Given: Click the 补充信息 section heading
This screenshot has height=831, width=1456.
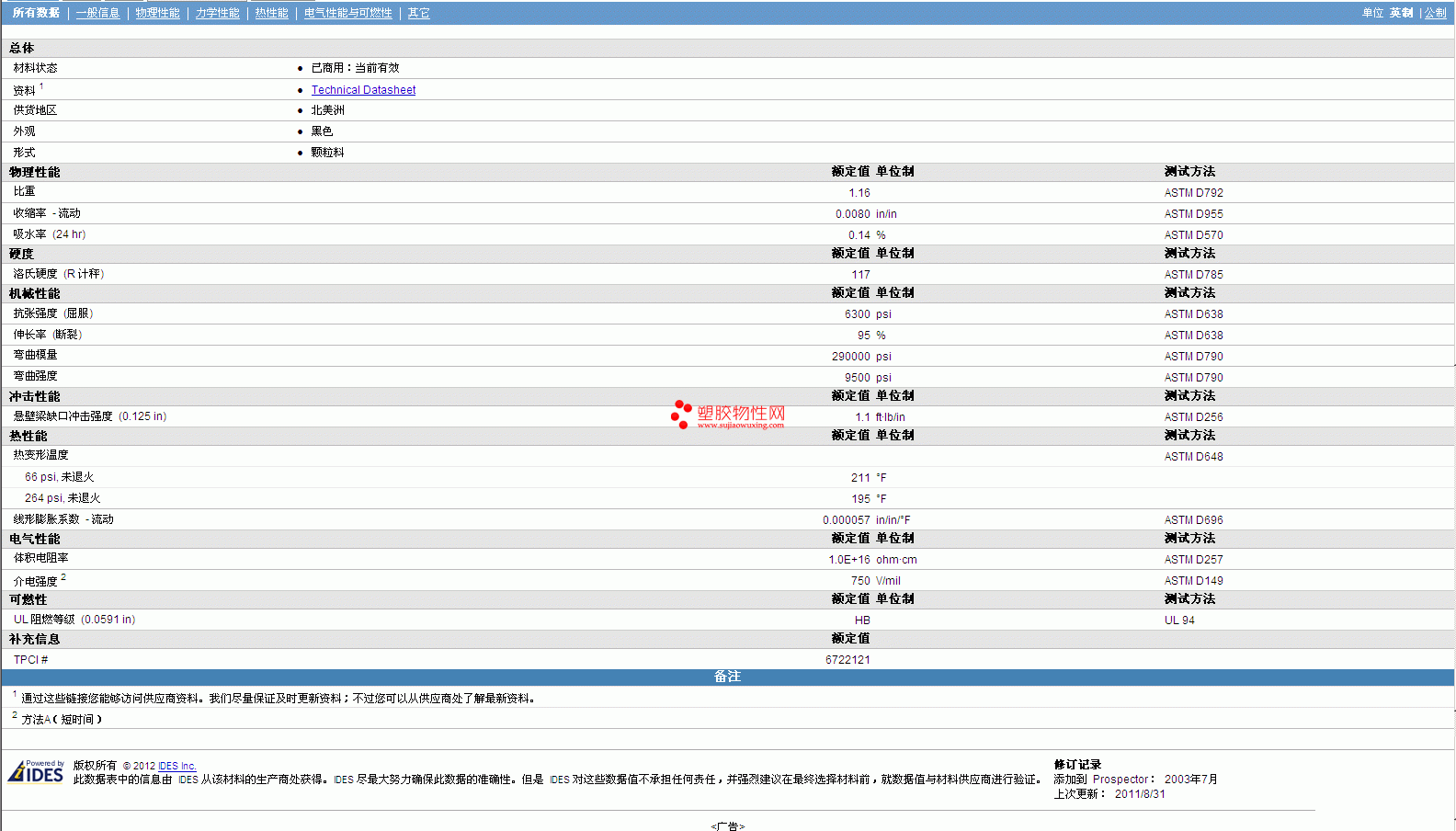Looking at the screenshot, I should (34, 639).
